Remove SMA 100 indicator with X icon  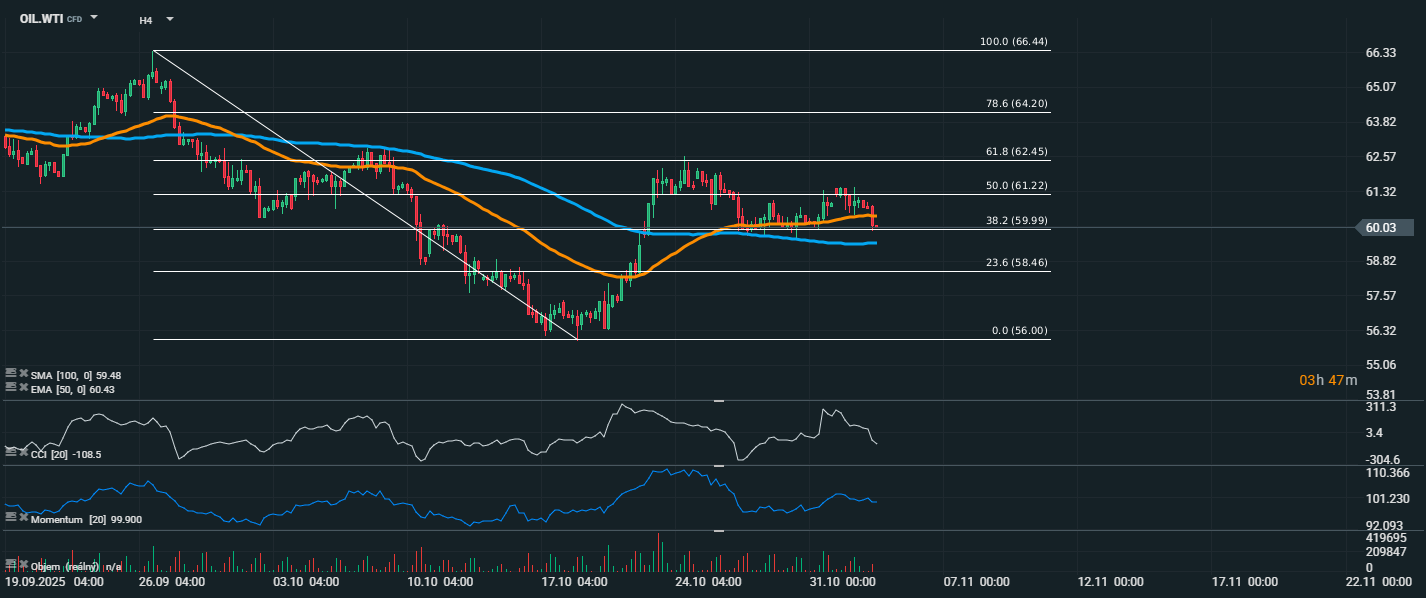[23, 373]
